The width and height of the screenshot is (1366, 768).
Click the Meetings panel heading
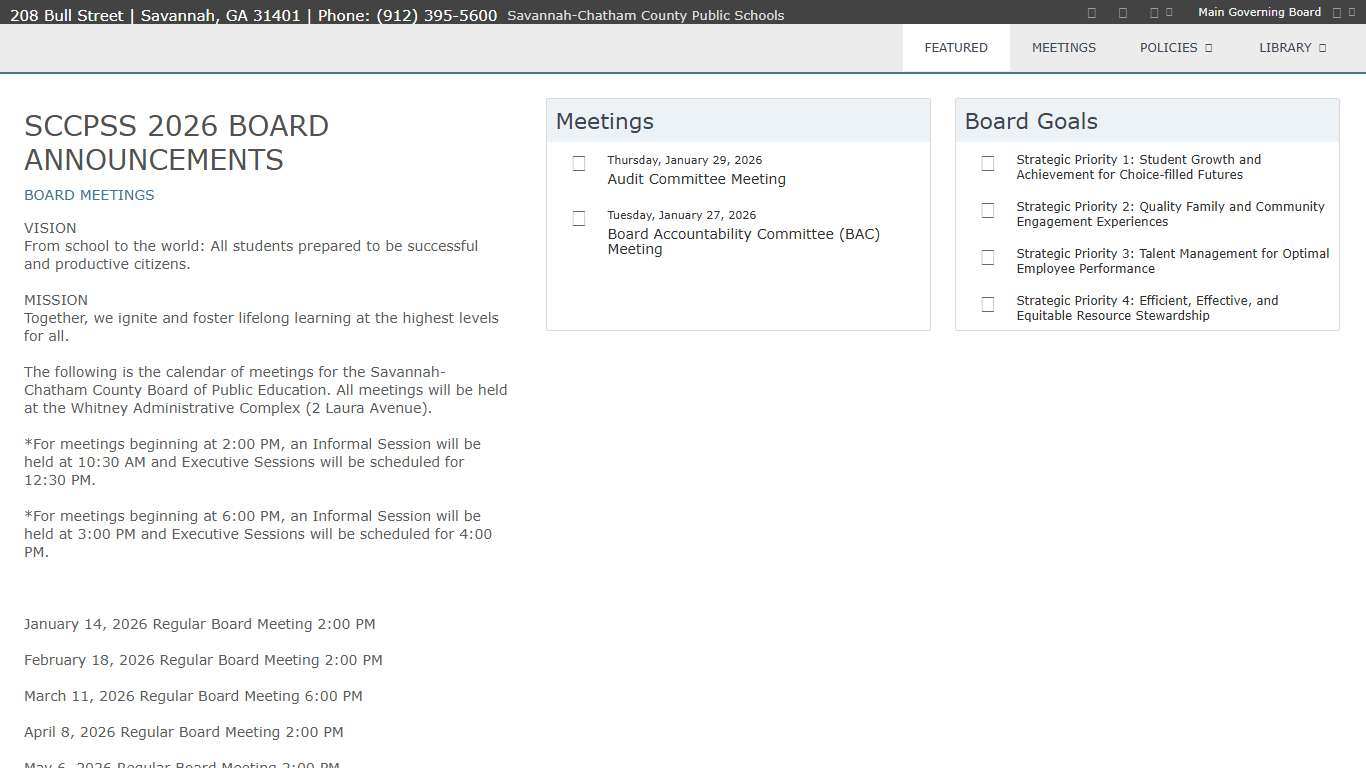tap(604, 121)
